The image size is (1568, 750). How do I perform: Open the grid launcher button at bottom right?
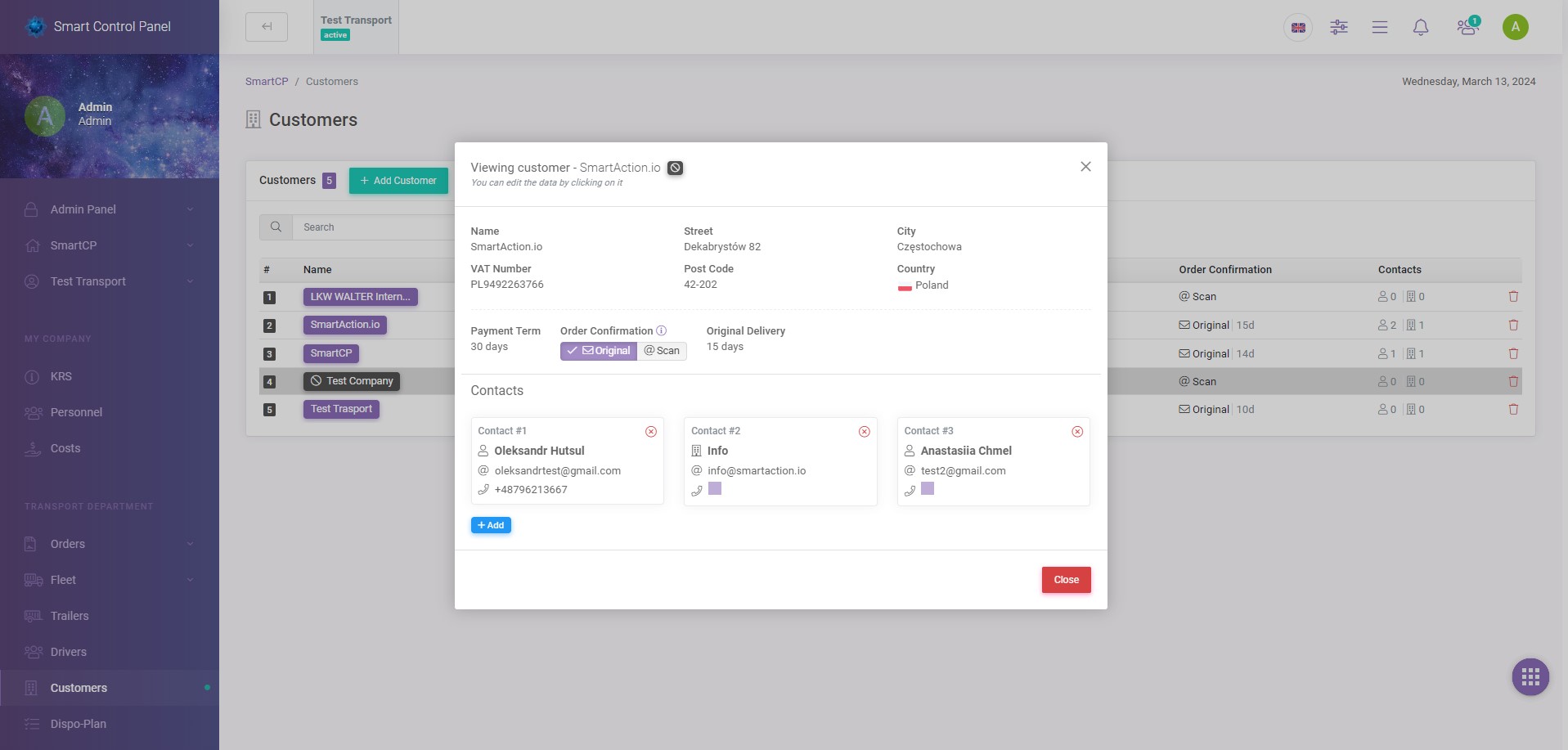click(x=1530, y=676)
